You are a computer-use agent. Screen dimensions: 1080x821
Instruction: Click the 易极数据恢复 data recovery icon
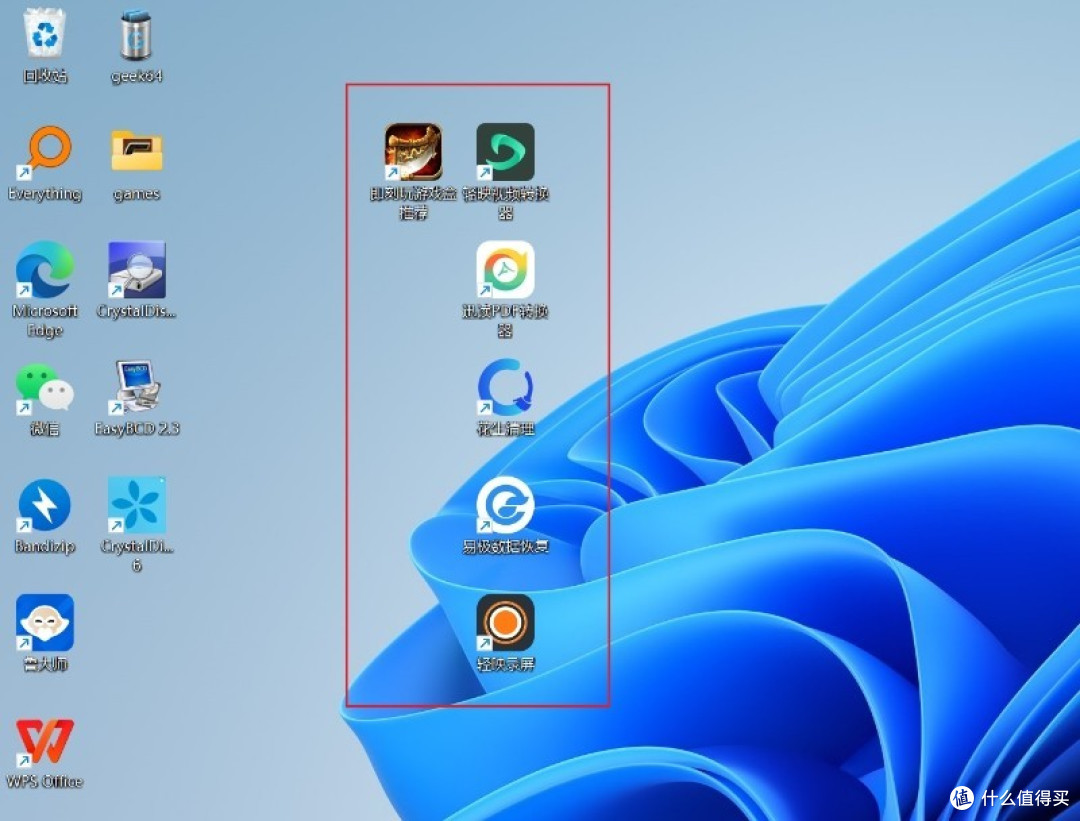pos(505,506)
